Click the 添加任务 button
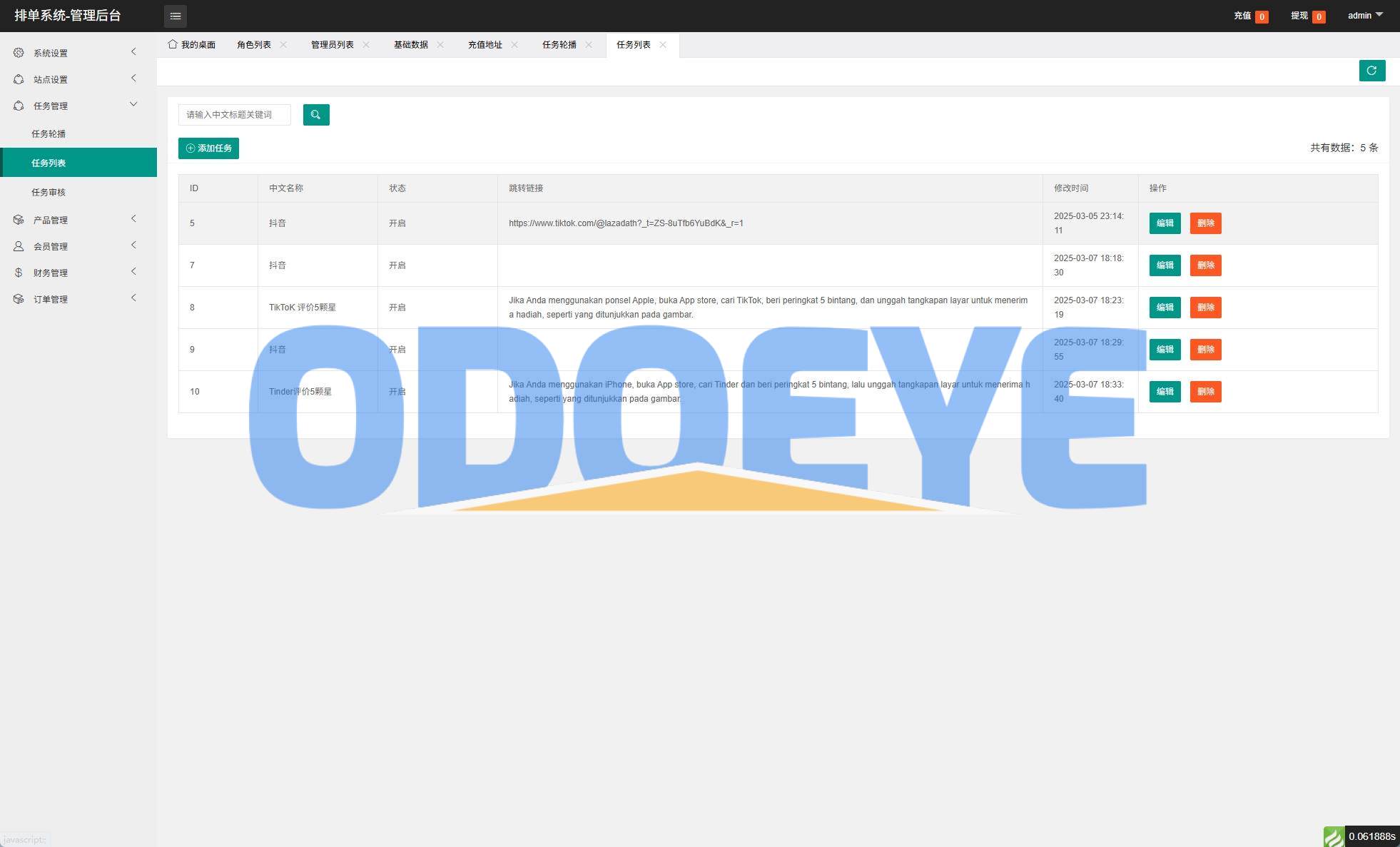1400x847 pixels. click(x=208, y=148)
